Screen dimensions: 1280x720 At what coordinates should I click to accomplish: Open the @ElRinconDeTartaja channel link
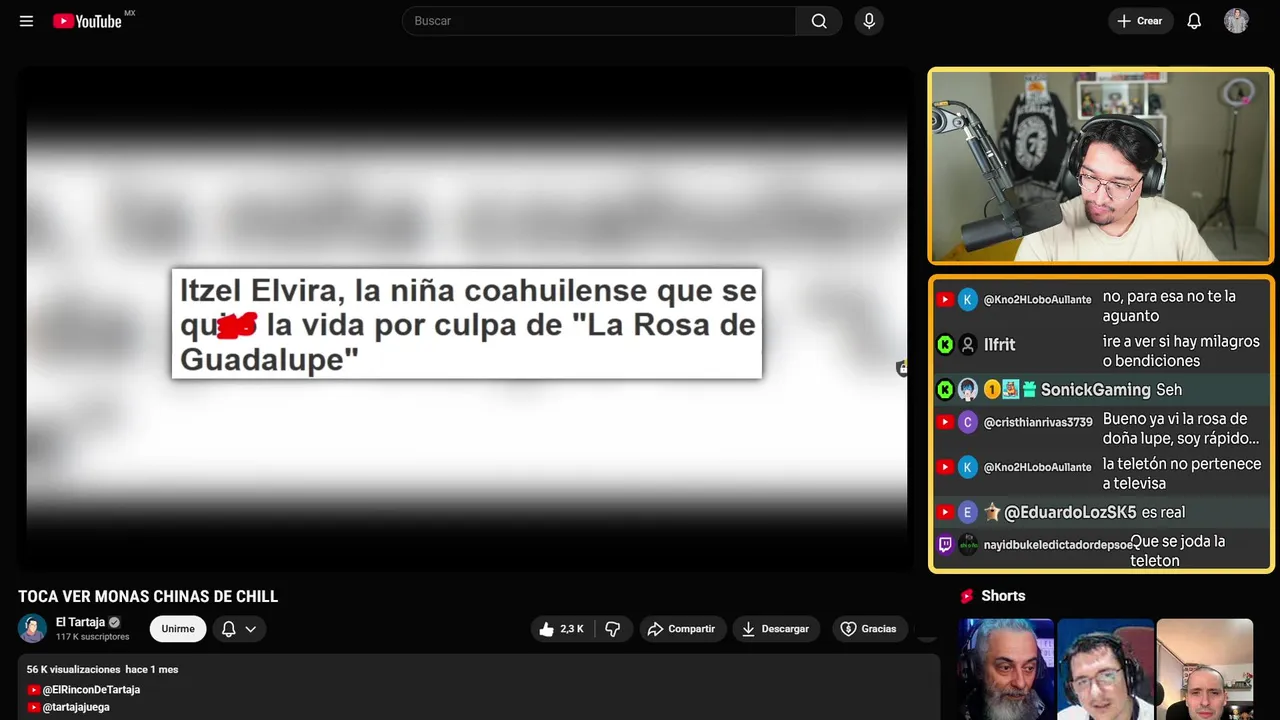point(91,689)
